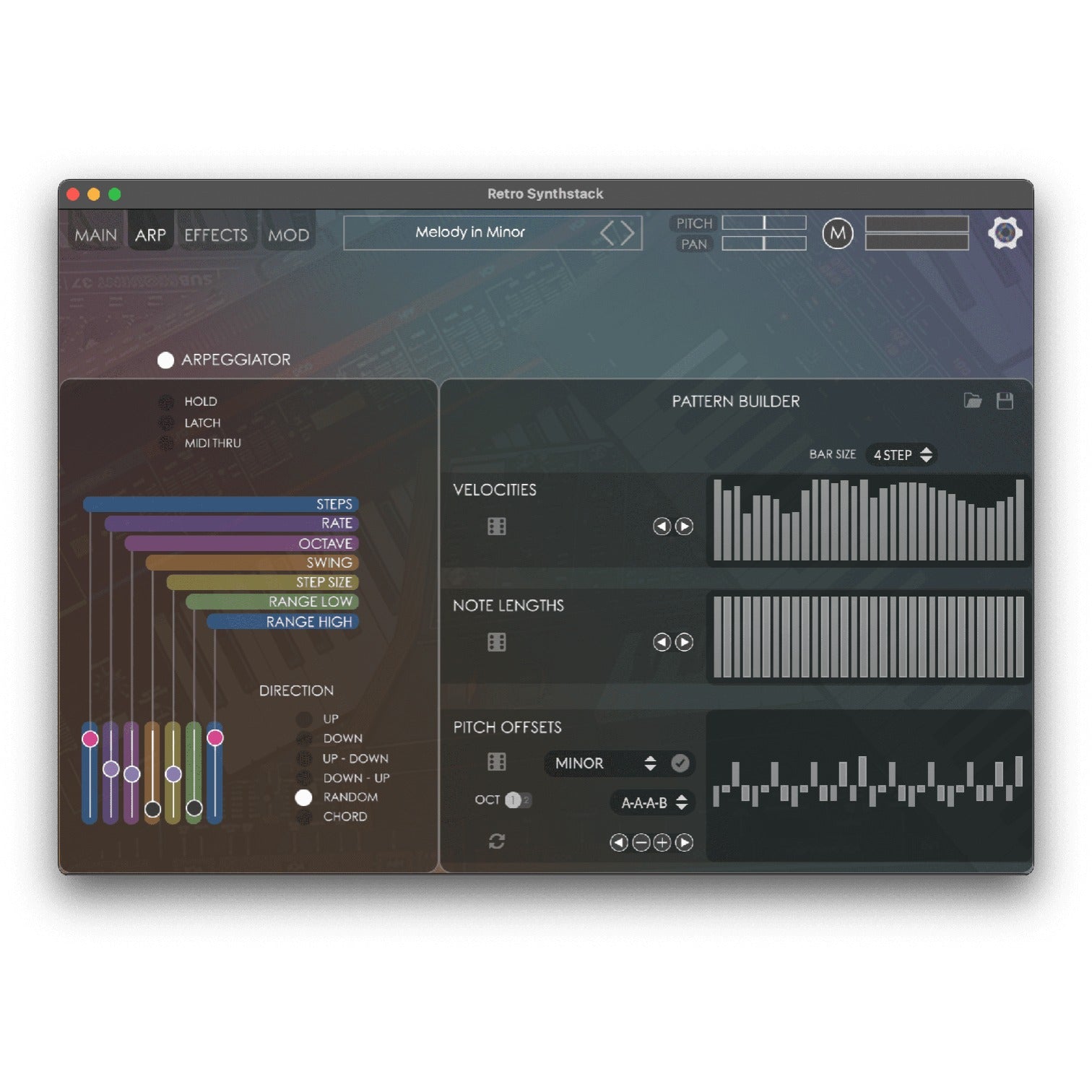Open the Melody in Minor preset menu
Viewport: 1092px width, 1092px height.
point(470,233)
